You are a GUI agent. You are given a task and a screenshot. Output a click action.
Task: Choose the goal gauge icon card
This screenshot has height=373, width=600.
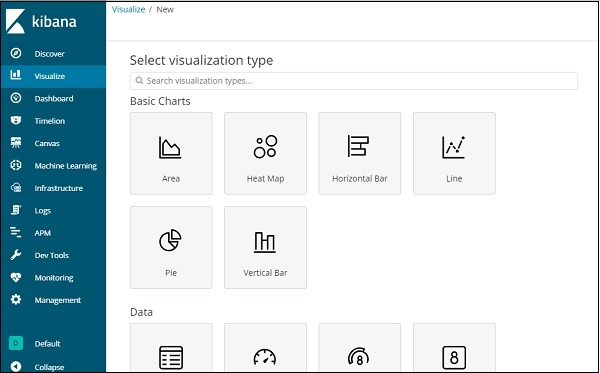tap(360, 348)
